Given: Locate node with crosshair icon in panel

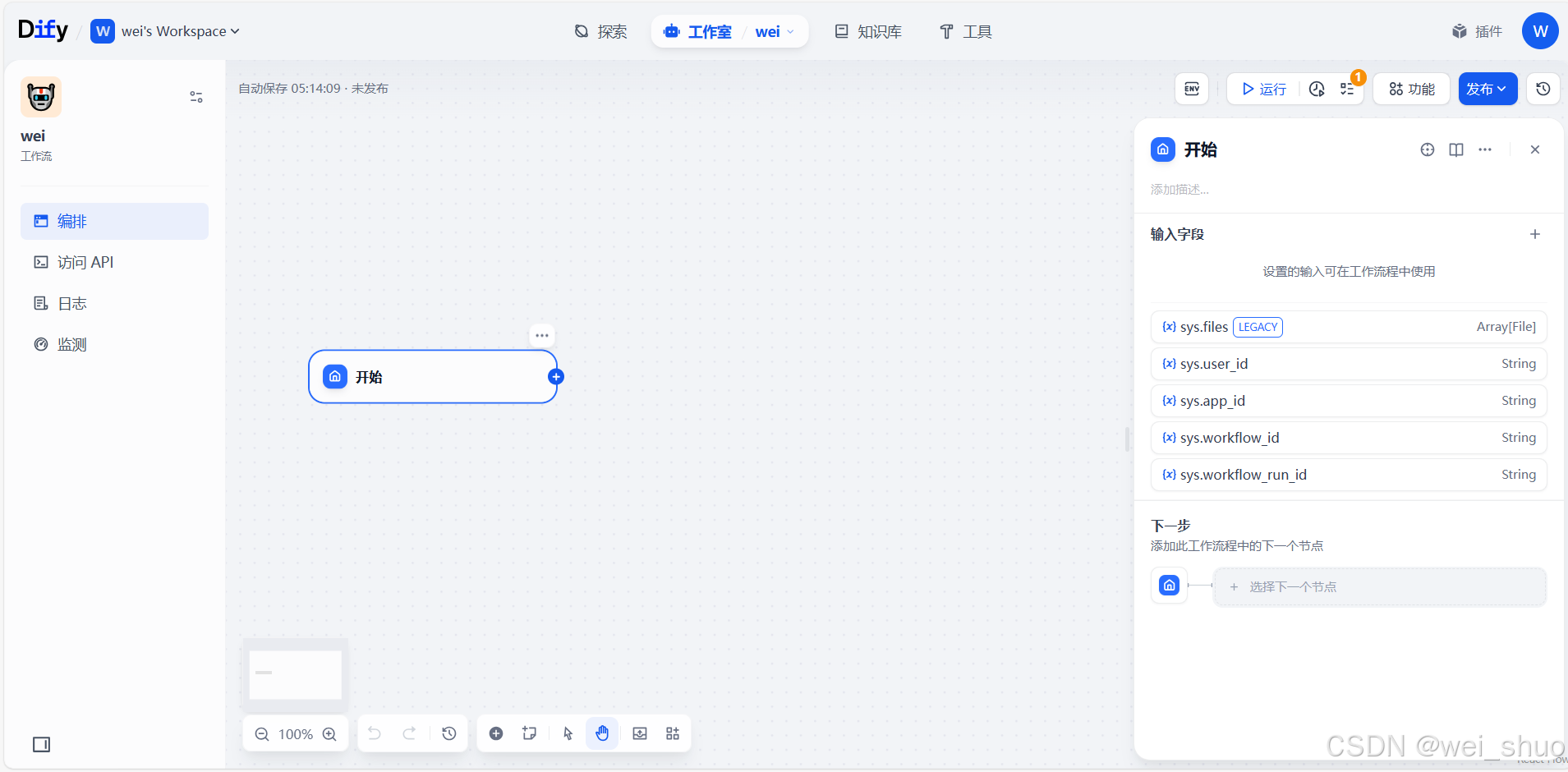Looking at the screenshot, I should point(1428,149).
